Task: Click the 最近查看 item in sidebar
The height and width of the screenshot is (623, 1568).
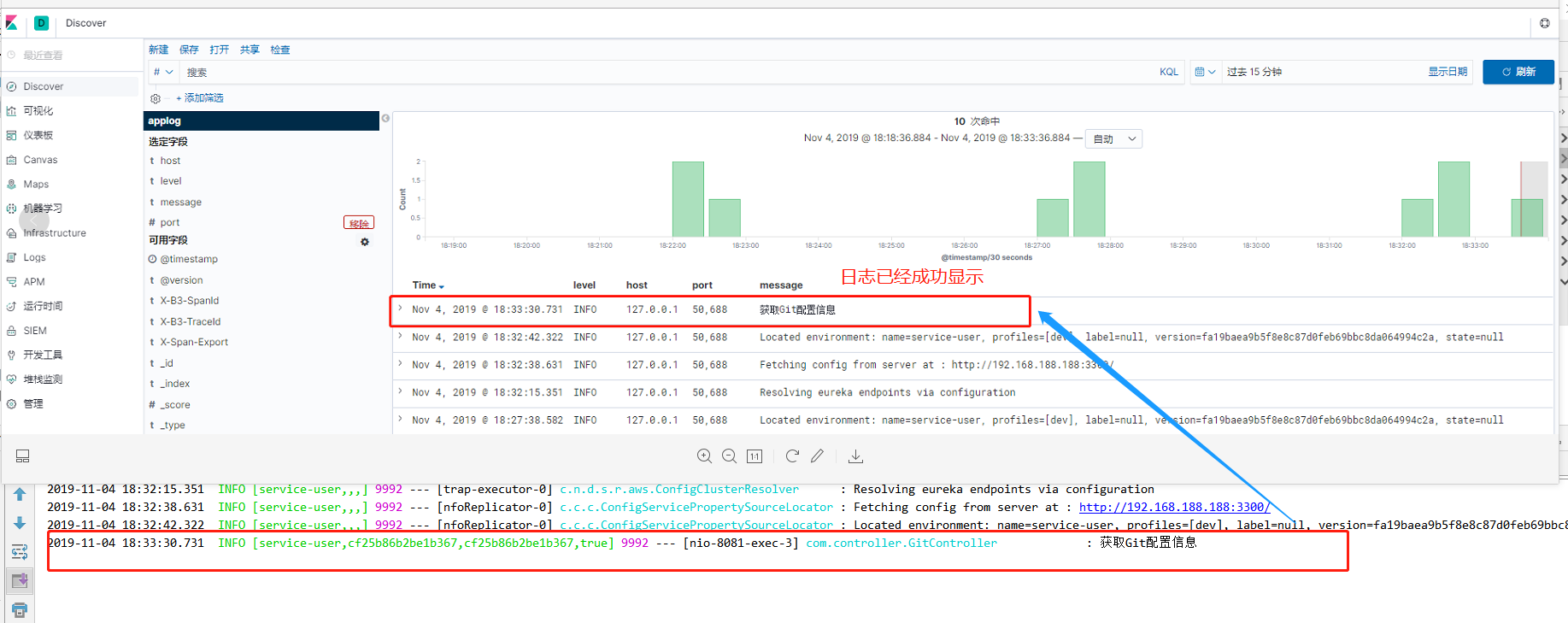Action: pos(43,56)
